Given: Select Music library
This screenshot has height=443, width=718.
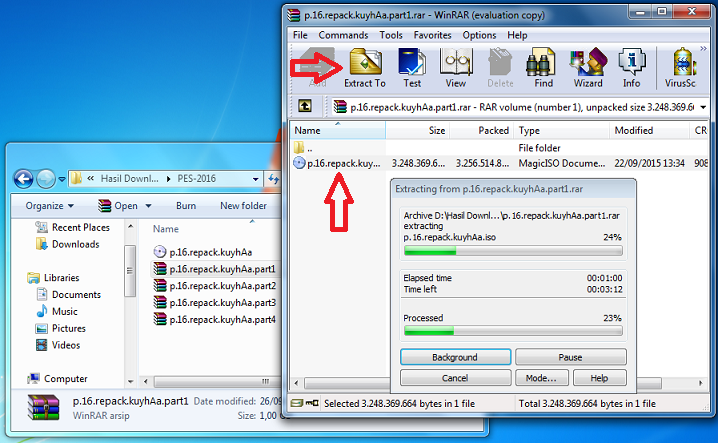Looking at the screenshot, I should 57,312.
